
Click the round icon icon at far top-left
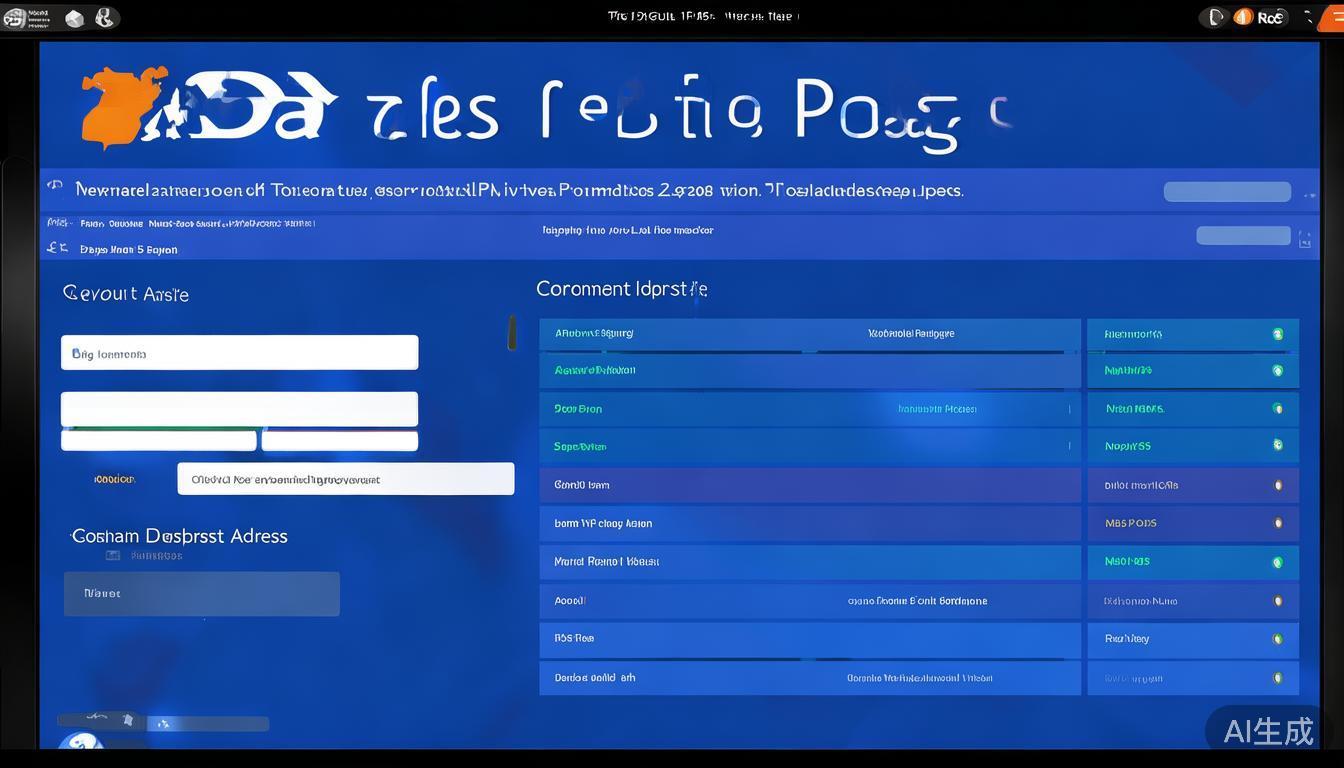pyautogui.click(x=14, y=18)
